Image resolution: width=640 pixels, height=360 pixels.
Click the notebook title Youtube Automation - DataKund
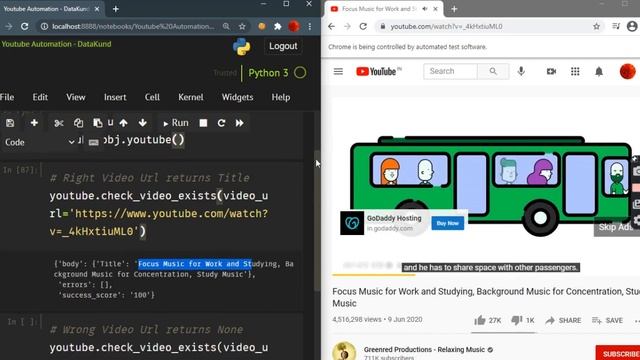[56, 44]
